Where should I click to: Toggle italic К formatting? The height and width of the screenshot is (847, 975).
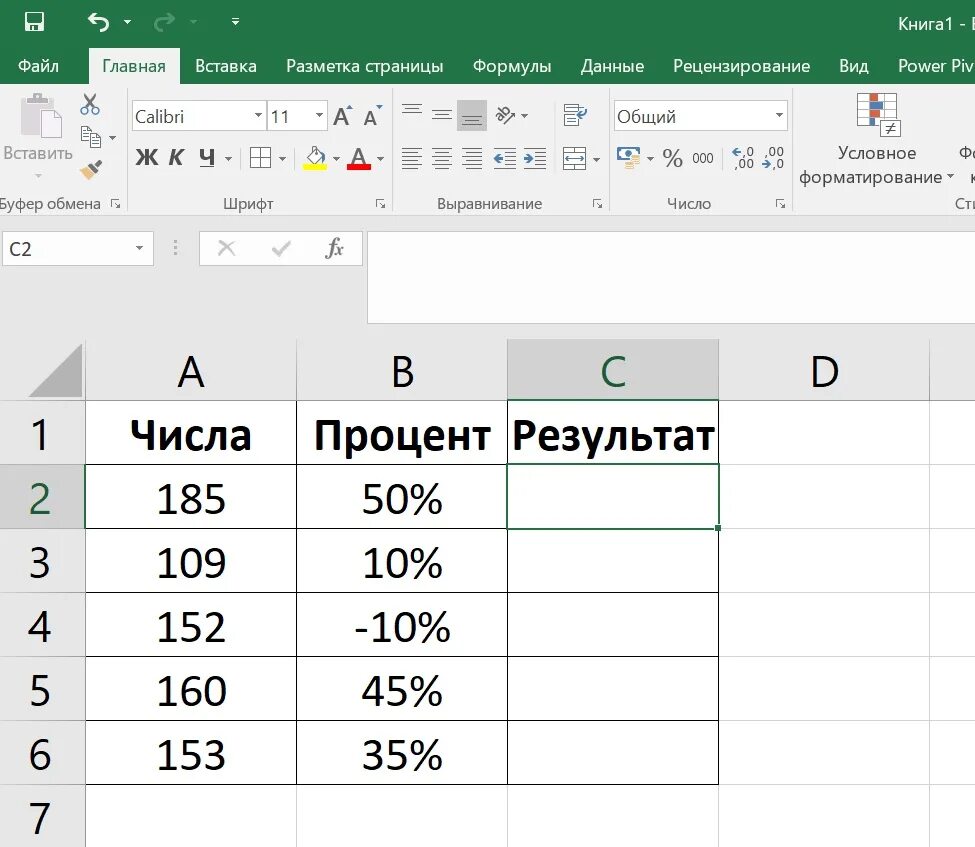[x=176, y=158]
